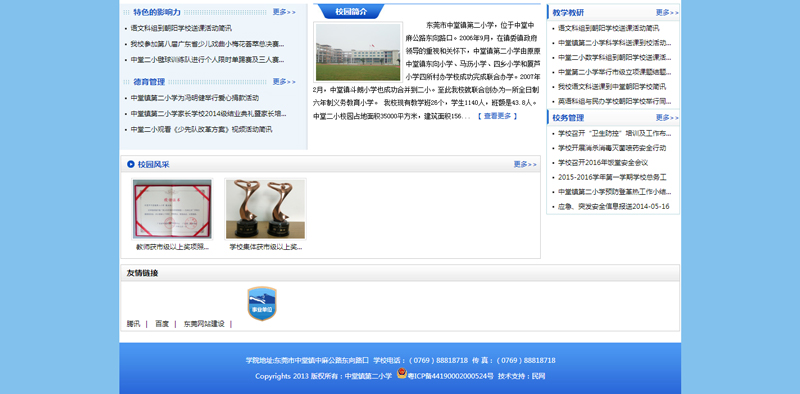Viewport: 800px width, 394px height.
Task: Click the police badge icon beside ICP number
Action: click(402, 374)
